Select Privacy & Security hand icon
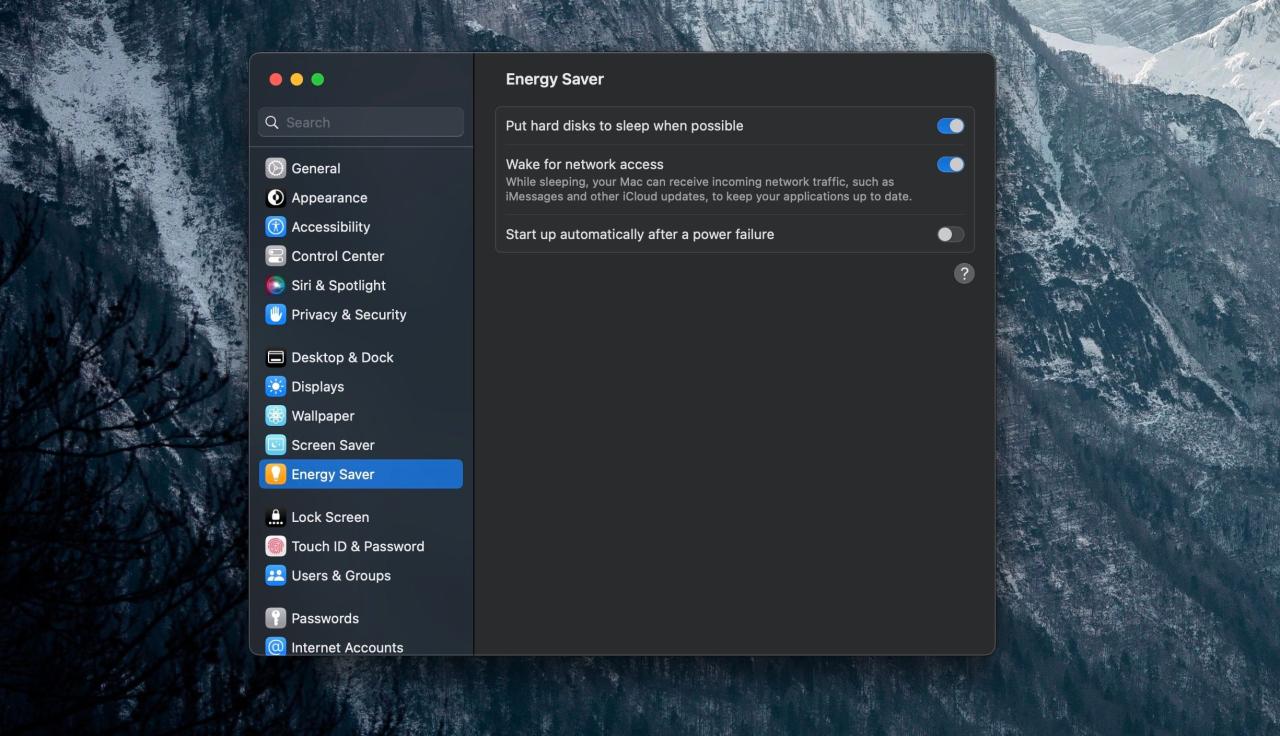Image resolution: width=1280 pixels, height=736 pixels. coord(275,313)
